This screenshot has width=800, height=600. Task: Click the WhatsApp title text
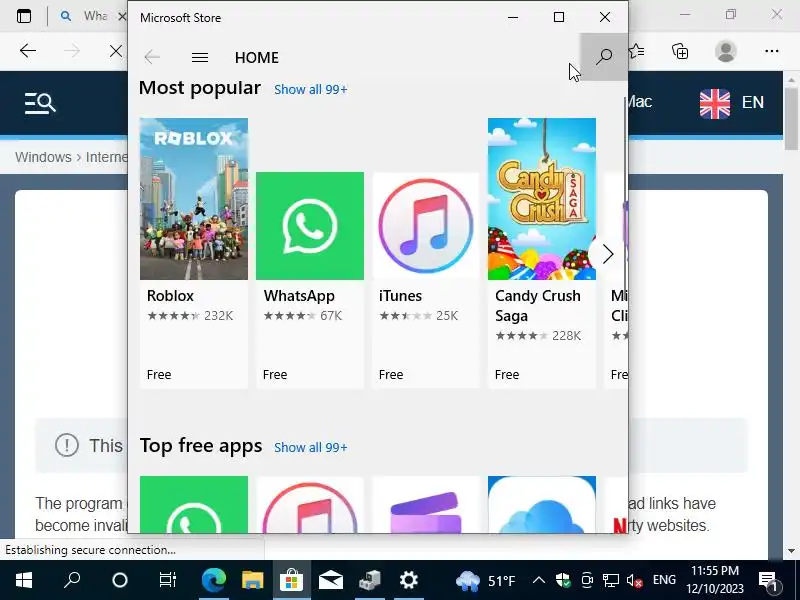pyautogui.click(x=299, y=296)
